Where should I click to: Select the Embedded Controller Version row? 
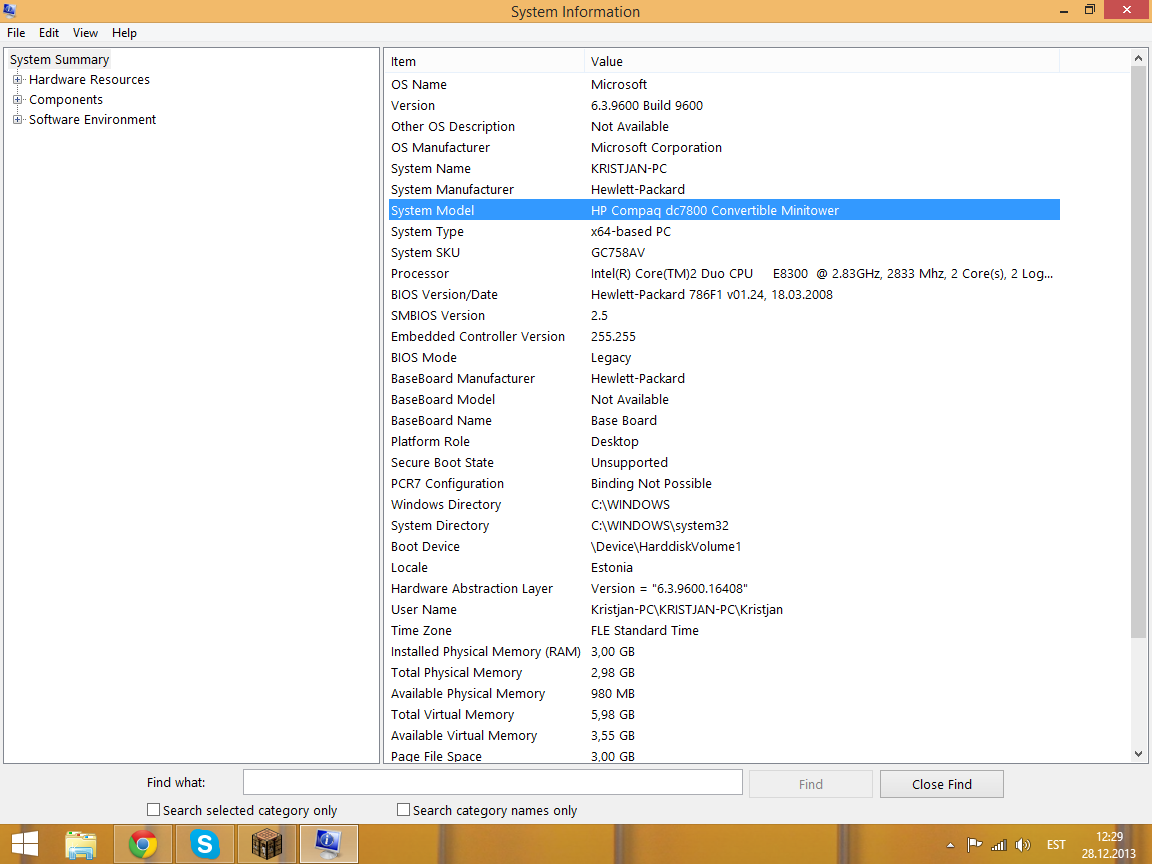pyautogui.click(x=724, y=336)
